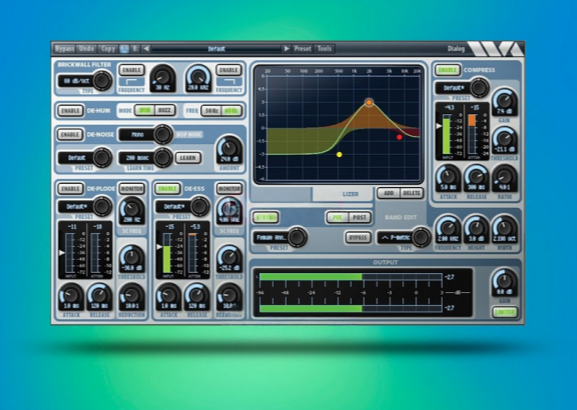
Task: Open the EQ Female Ann. preset selector
Action: (280, 237)
